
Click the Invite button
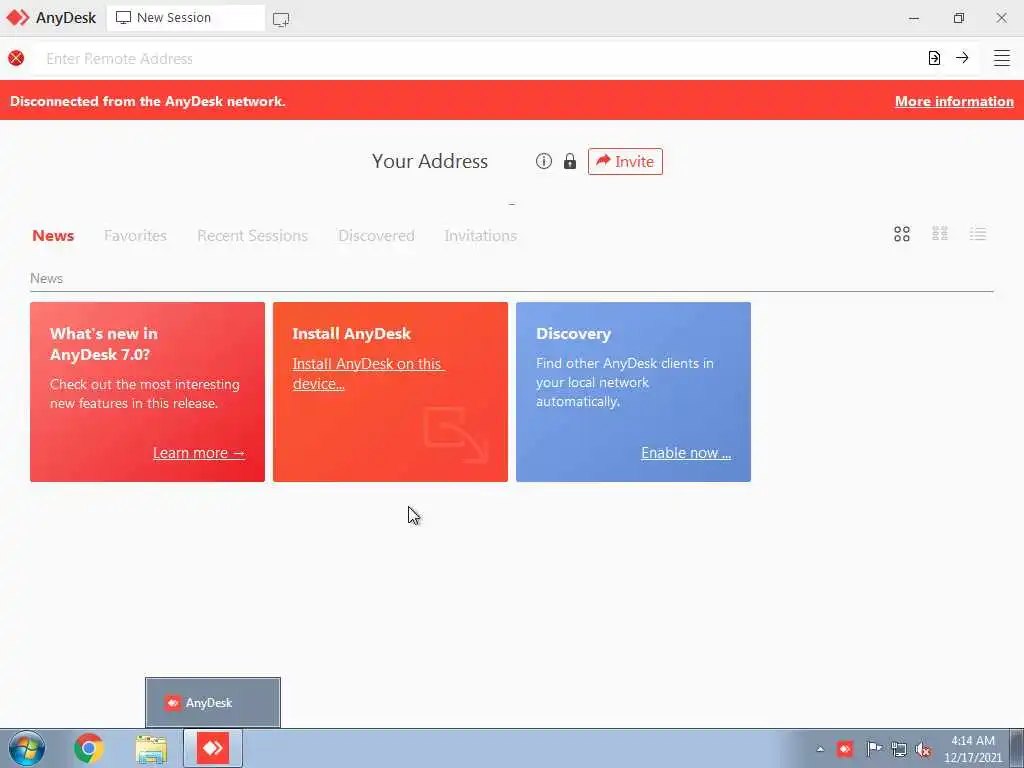[625, 161]
